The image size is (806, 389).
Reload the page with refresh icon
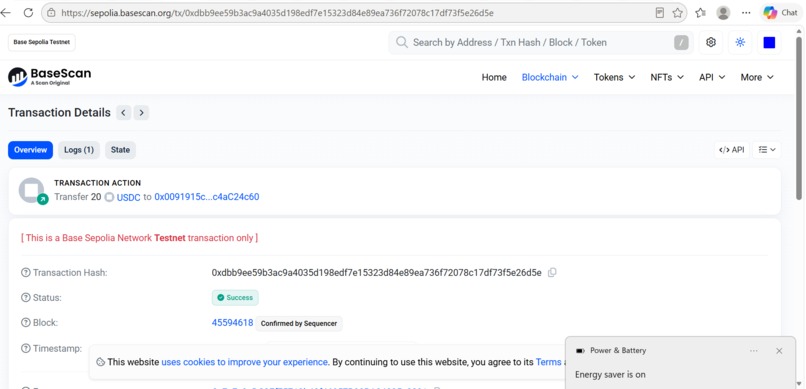(x=29, y=13)
